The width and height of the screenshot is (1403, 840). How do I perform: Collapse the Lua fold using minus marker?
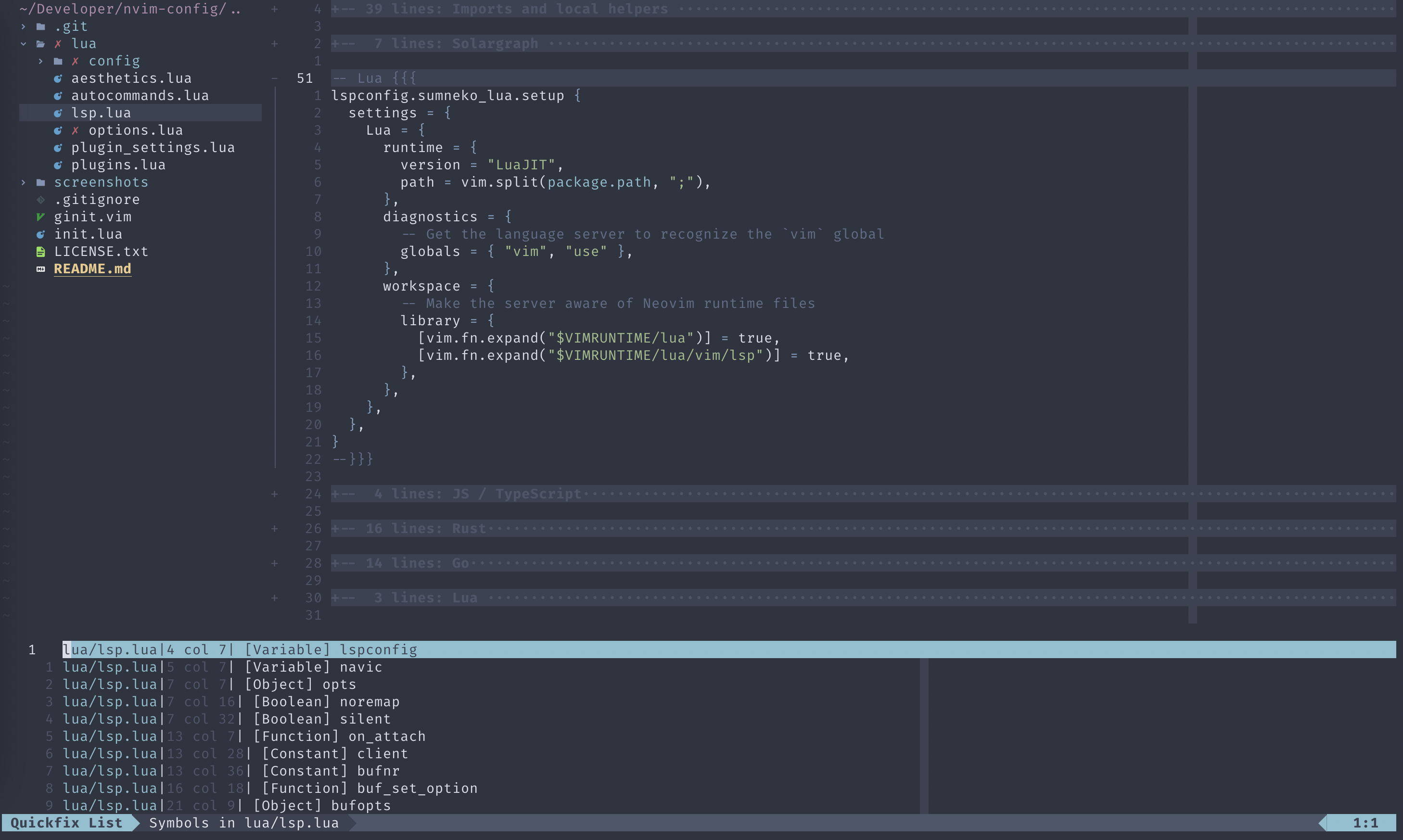274,78
